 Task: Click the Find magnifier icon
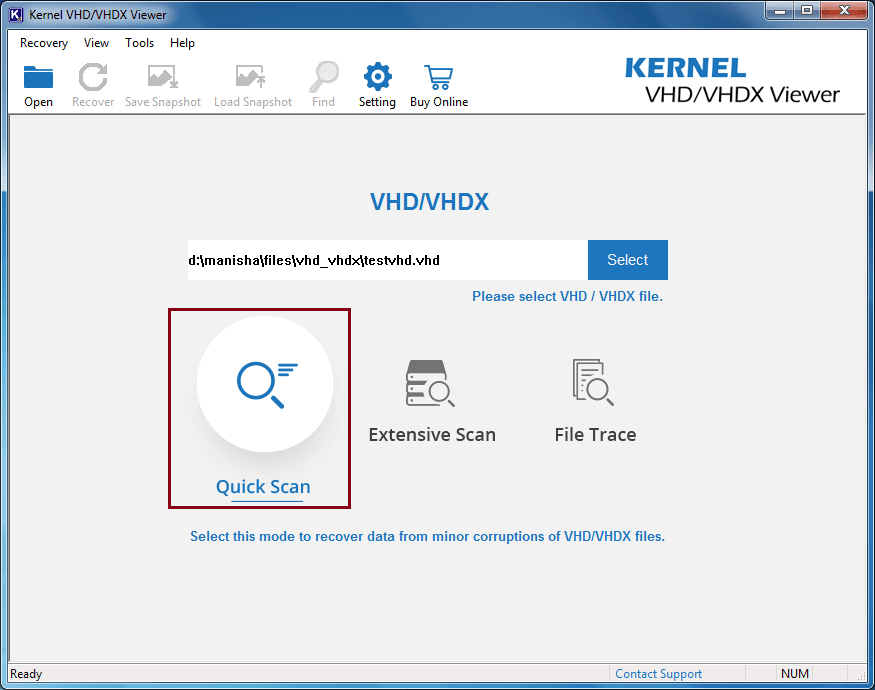[x=324, y=77]
